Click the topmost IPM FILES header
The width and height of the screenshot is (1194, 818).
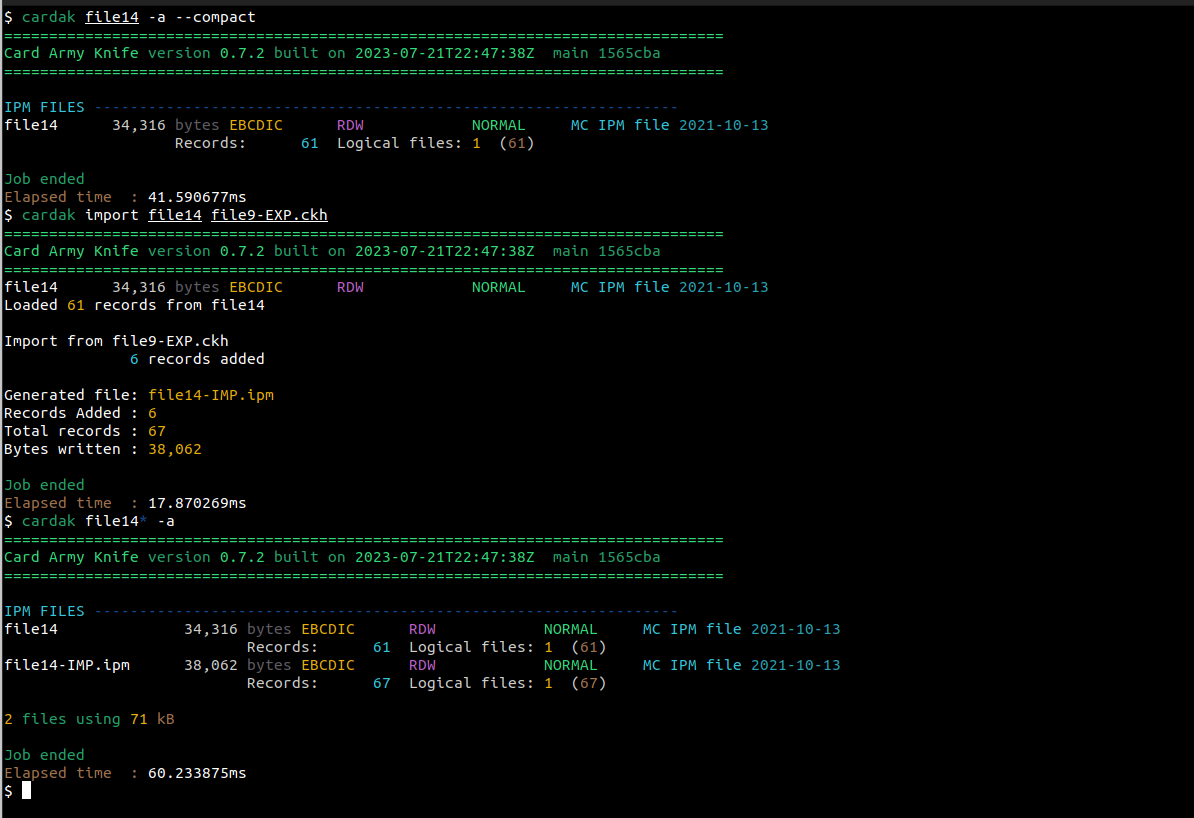point(44,107)
